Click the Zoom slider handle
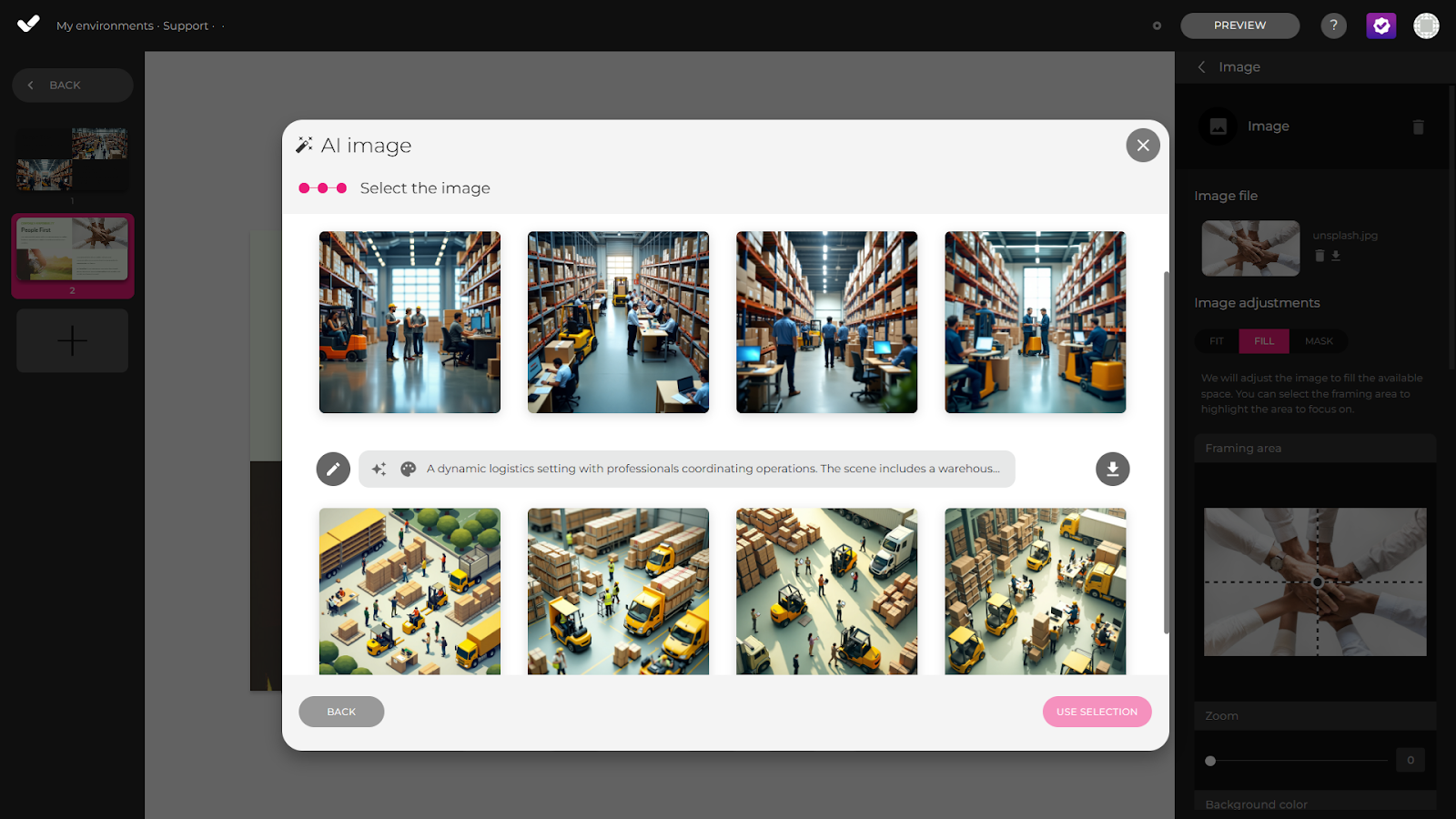 coord(1210,761)
